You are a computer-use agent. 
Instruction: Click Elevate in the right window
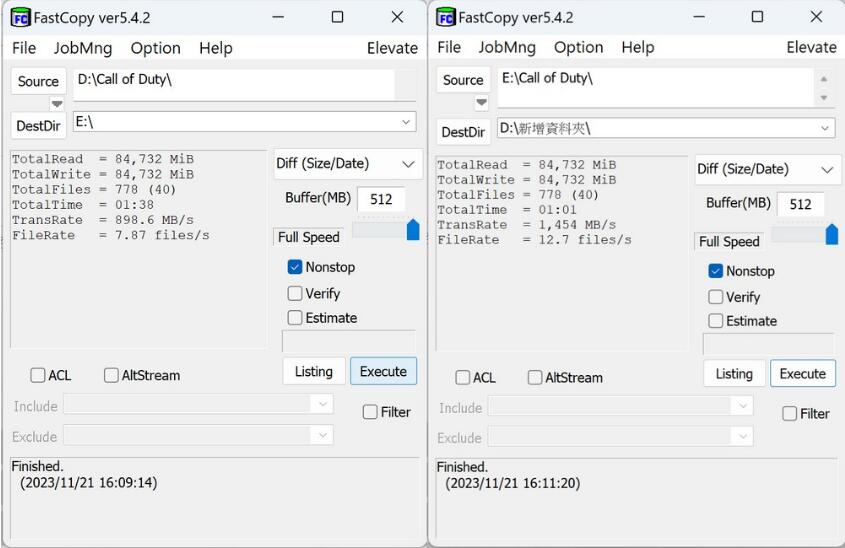pyautogui.click(x=812, y=47)
